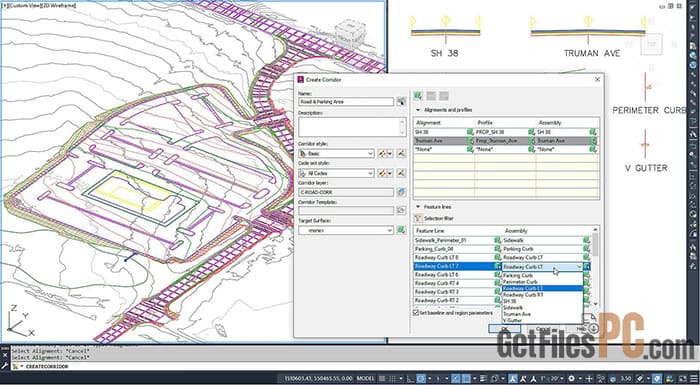This screenshot has width=700, height=385.
Task: Choose Truman Ave in the assembly dropdown list
Action: pos(542,314)
